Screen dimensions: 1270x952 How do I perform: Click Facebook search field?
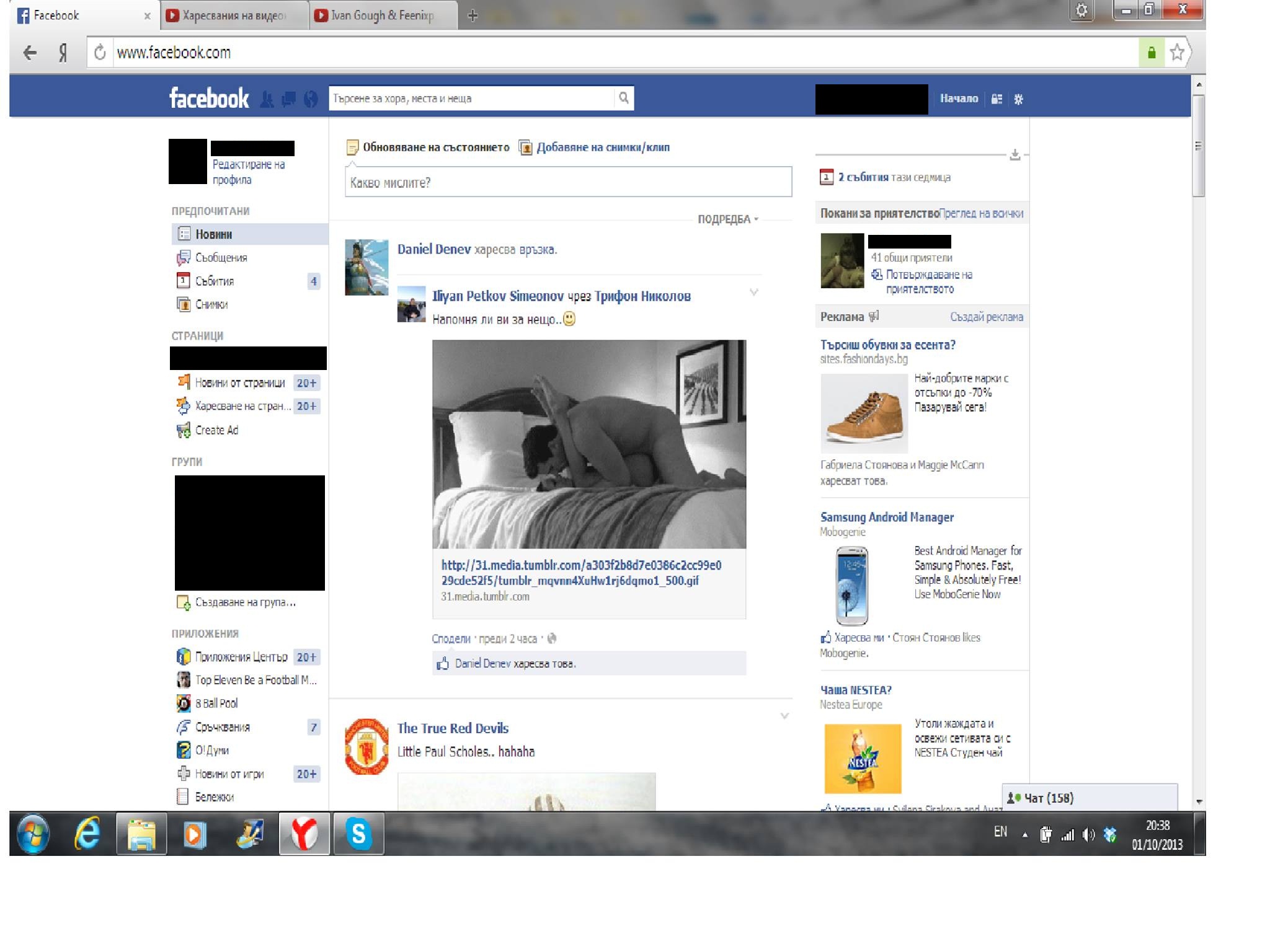click(471, 98)
